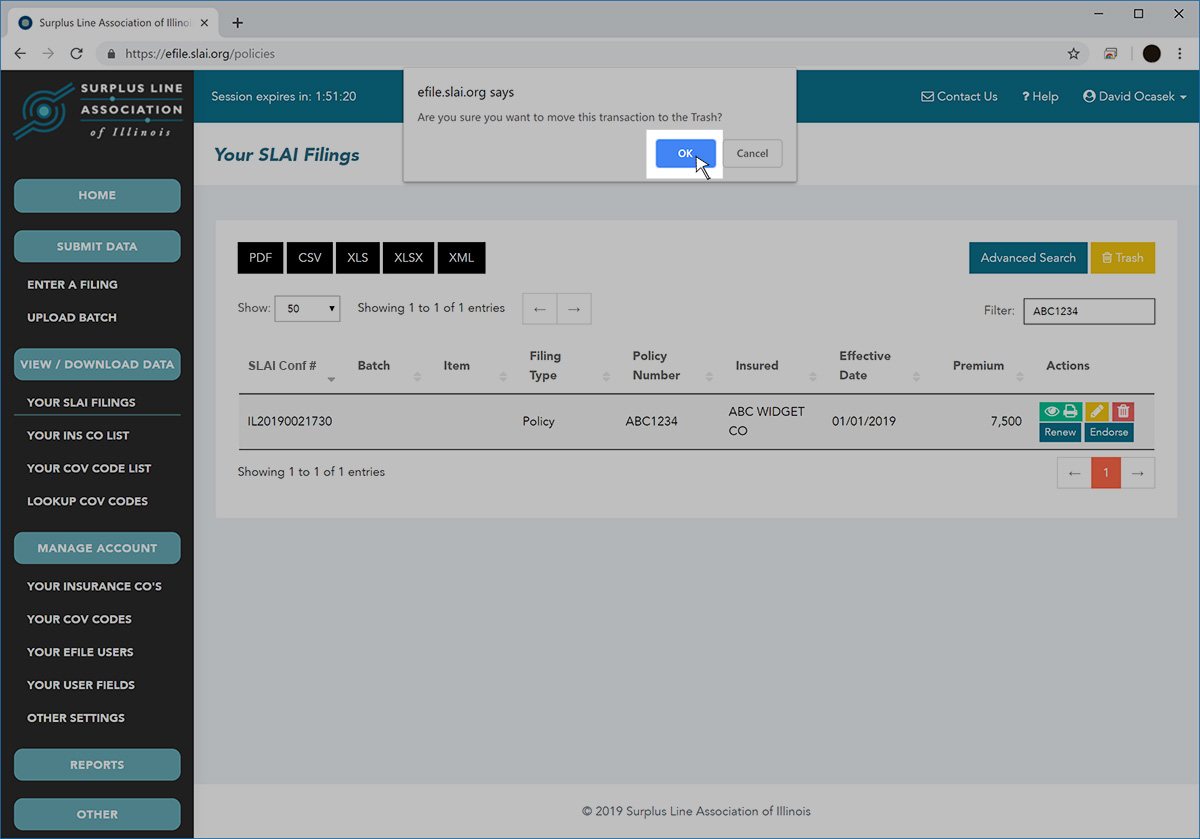Screen dimensions: 1200x839
Task: Print the ABC1234 filing
Action: [x=1070, y=411]
